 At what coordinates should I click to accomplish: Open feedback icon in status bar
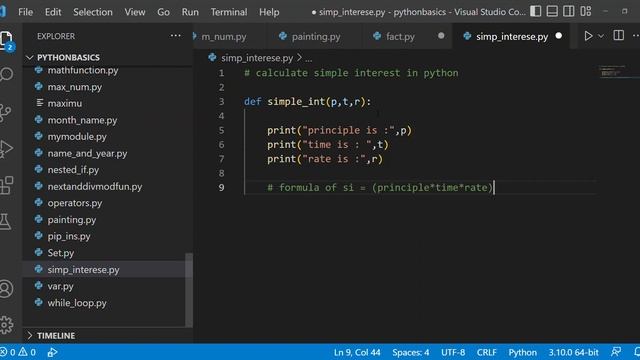[616, 352]
